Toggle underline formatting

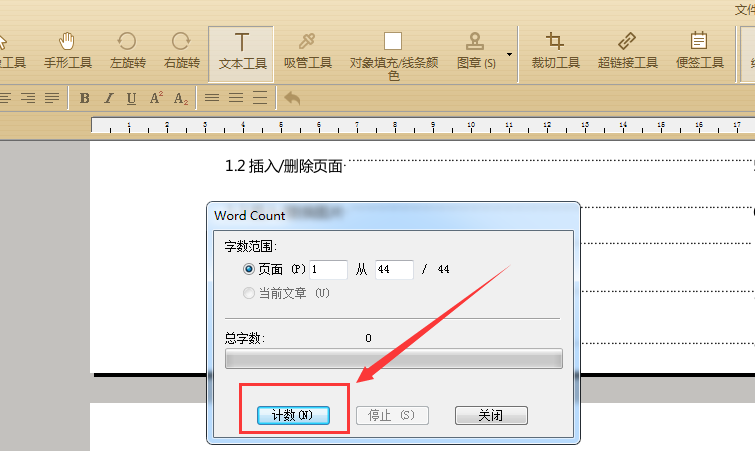(131, 98)
